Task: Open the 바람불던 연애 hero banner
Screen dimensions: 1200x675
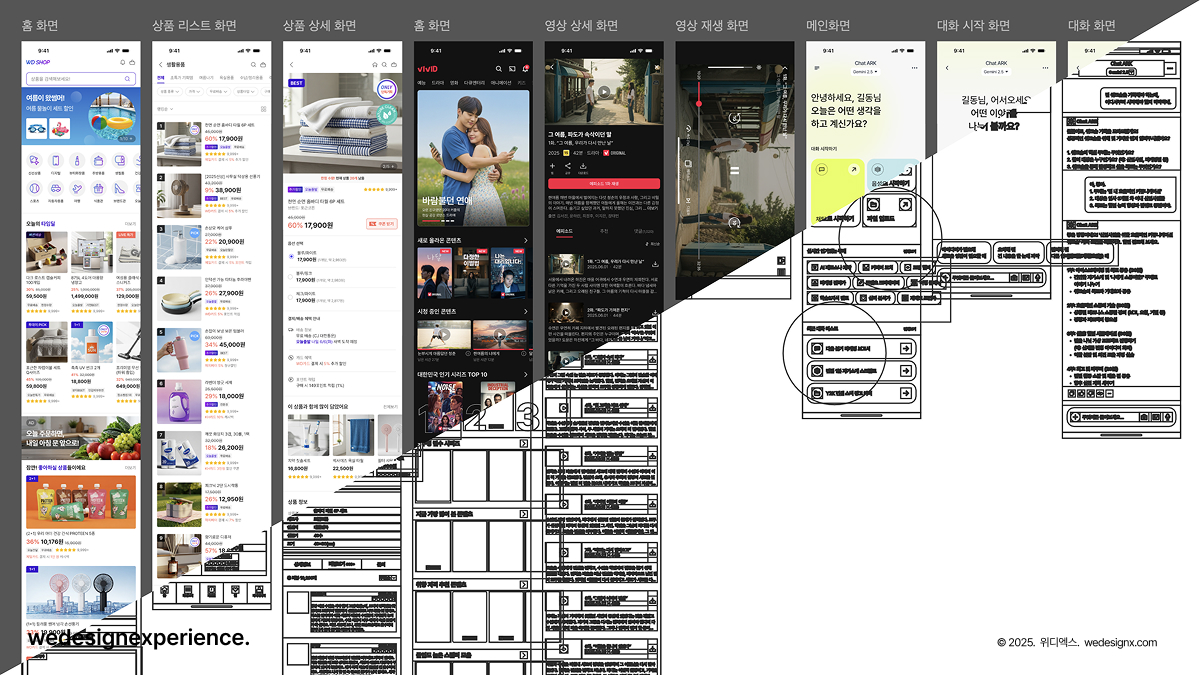Action: coord(473,158)
